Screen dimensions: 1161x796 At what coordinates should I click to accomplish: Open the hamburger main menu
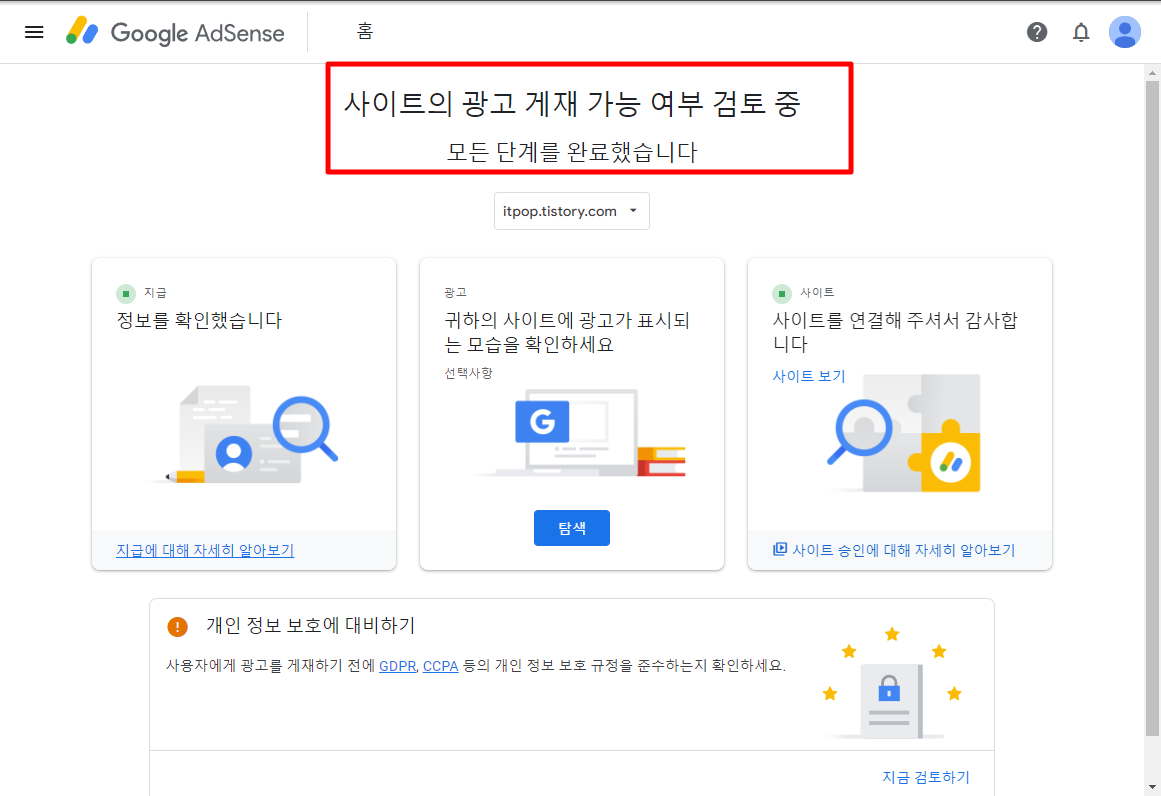point(34,32)
